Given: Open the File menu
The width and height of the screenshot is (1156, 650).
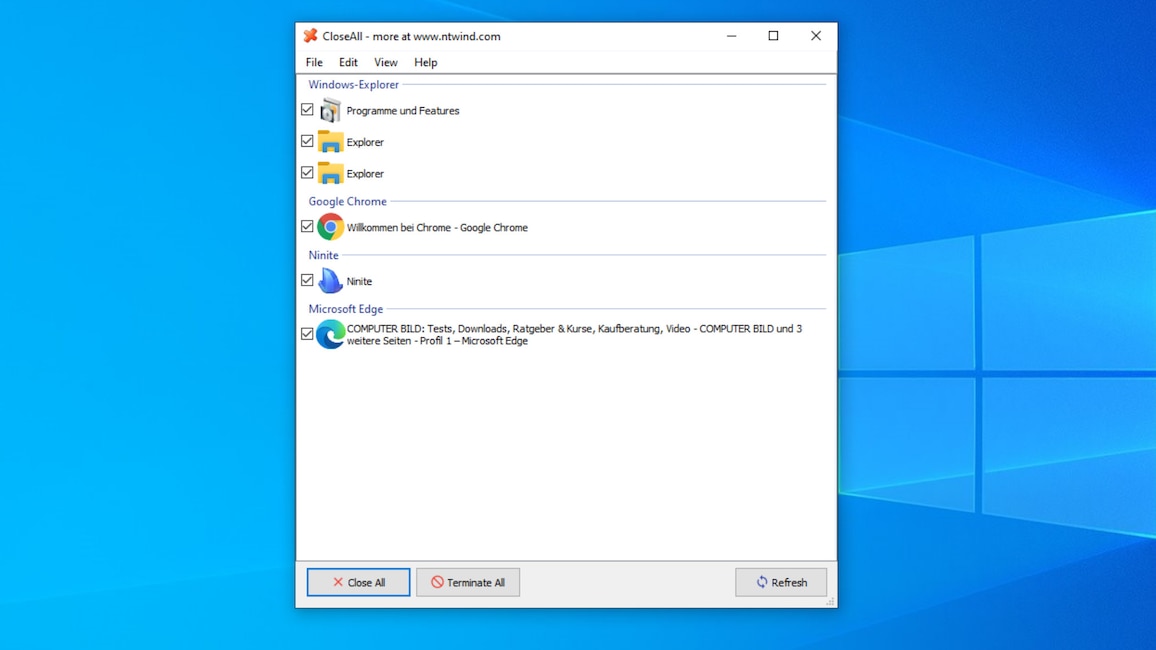Looking at the screenshot, I should pos(314,63).
